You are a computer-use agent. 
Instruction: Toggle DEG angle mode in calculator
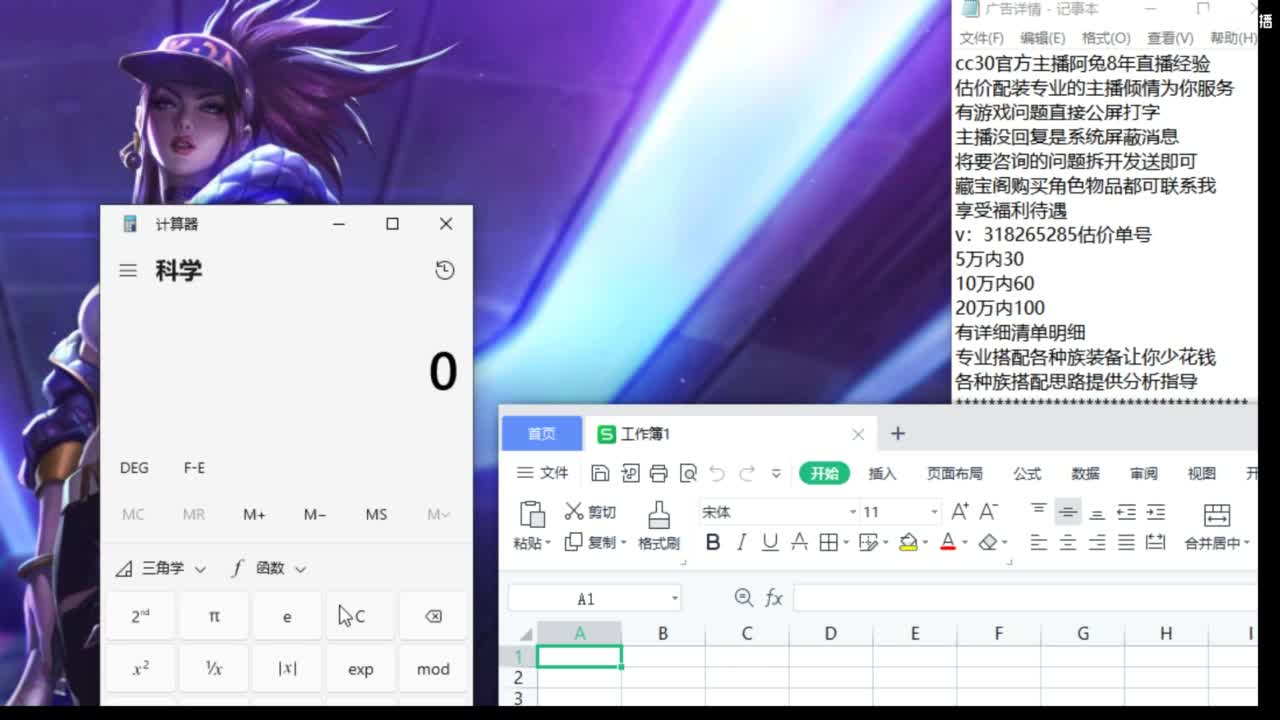tap(134, 468)
